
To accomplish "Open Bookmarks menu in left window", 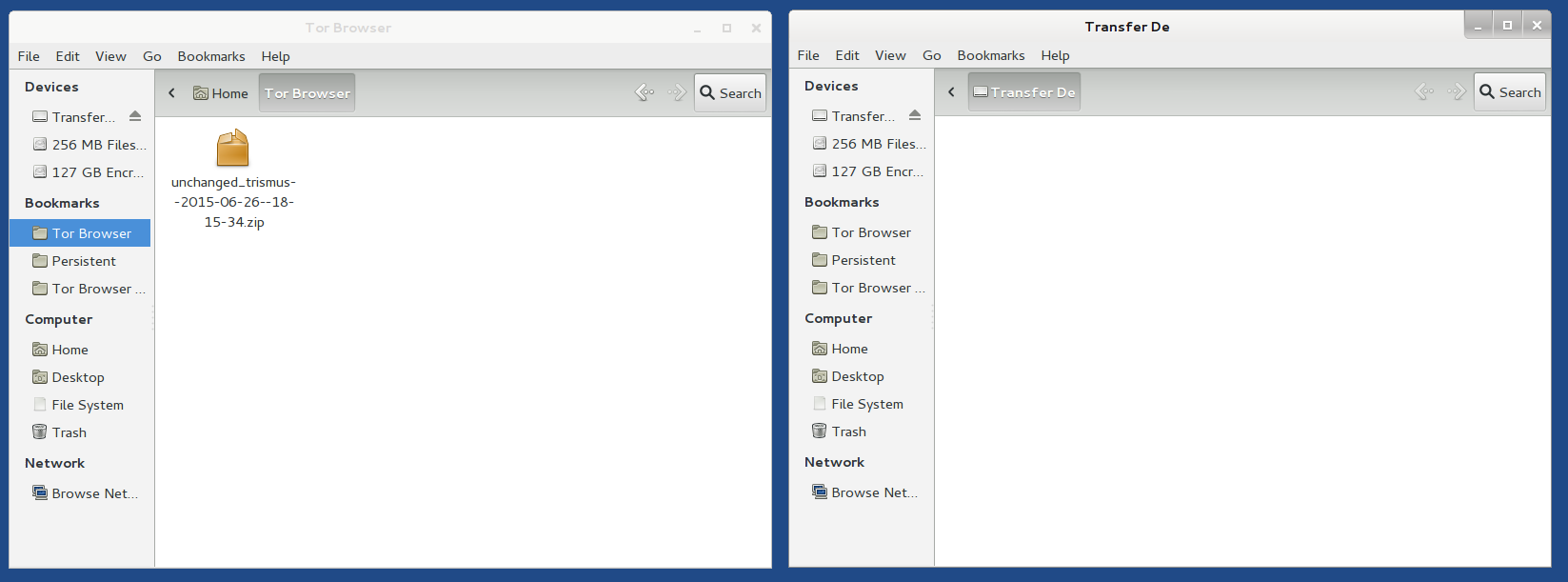I will 211,56.
